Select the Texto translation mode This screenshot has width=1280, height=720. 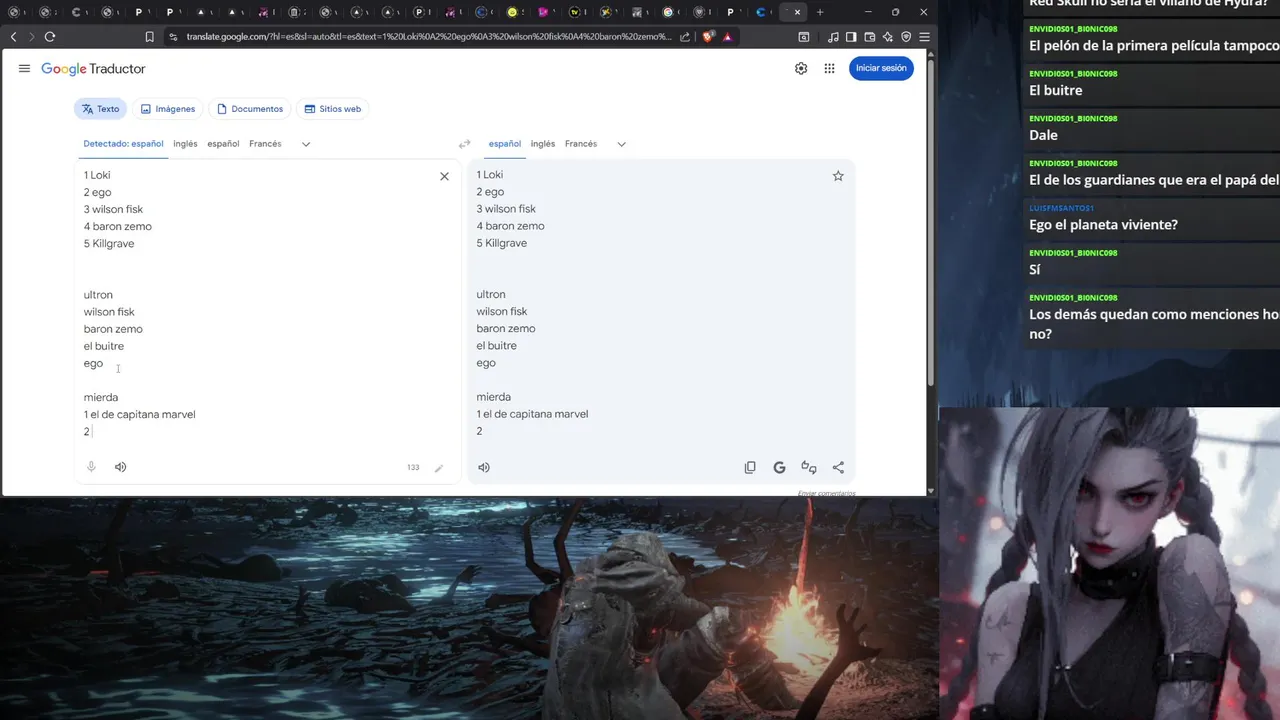pos(100,109)
